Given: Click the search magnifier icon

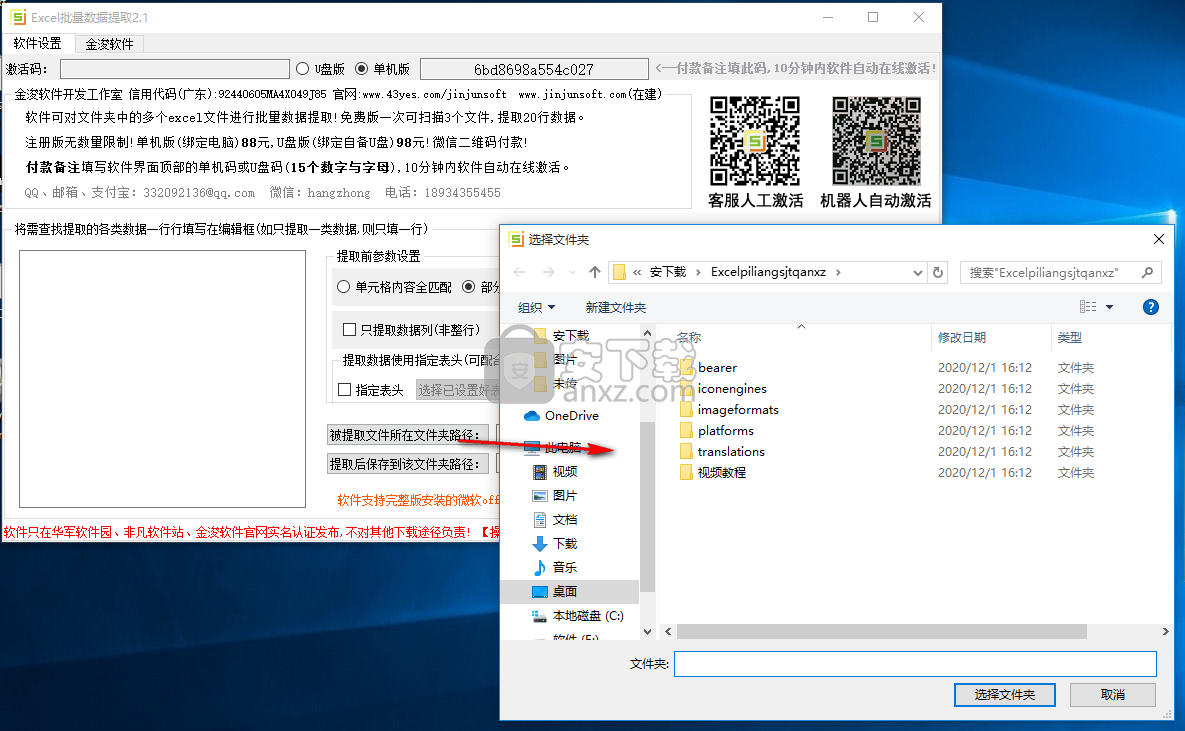Looking at the screenshot, I should 1147,272.
